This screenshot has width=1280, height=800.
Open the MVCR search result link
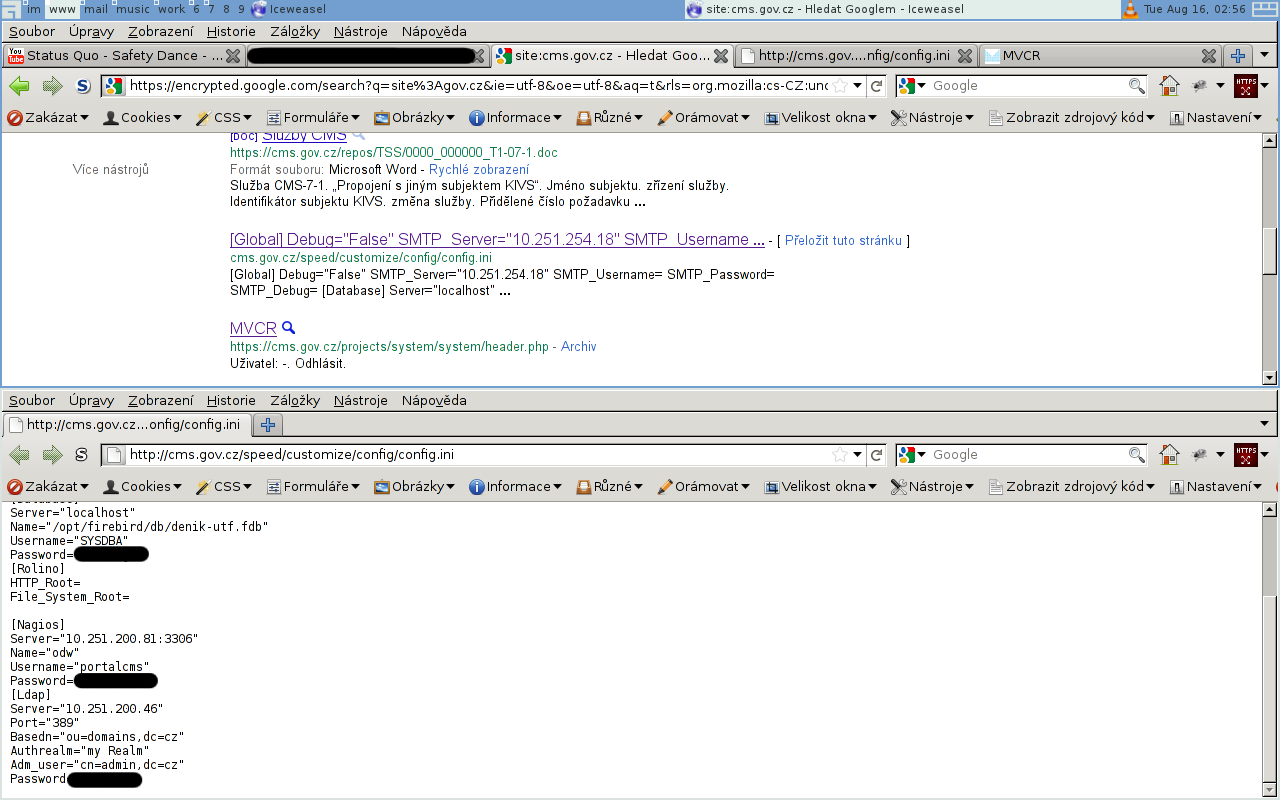point(253,328)
